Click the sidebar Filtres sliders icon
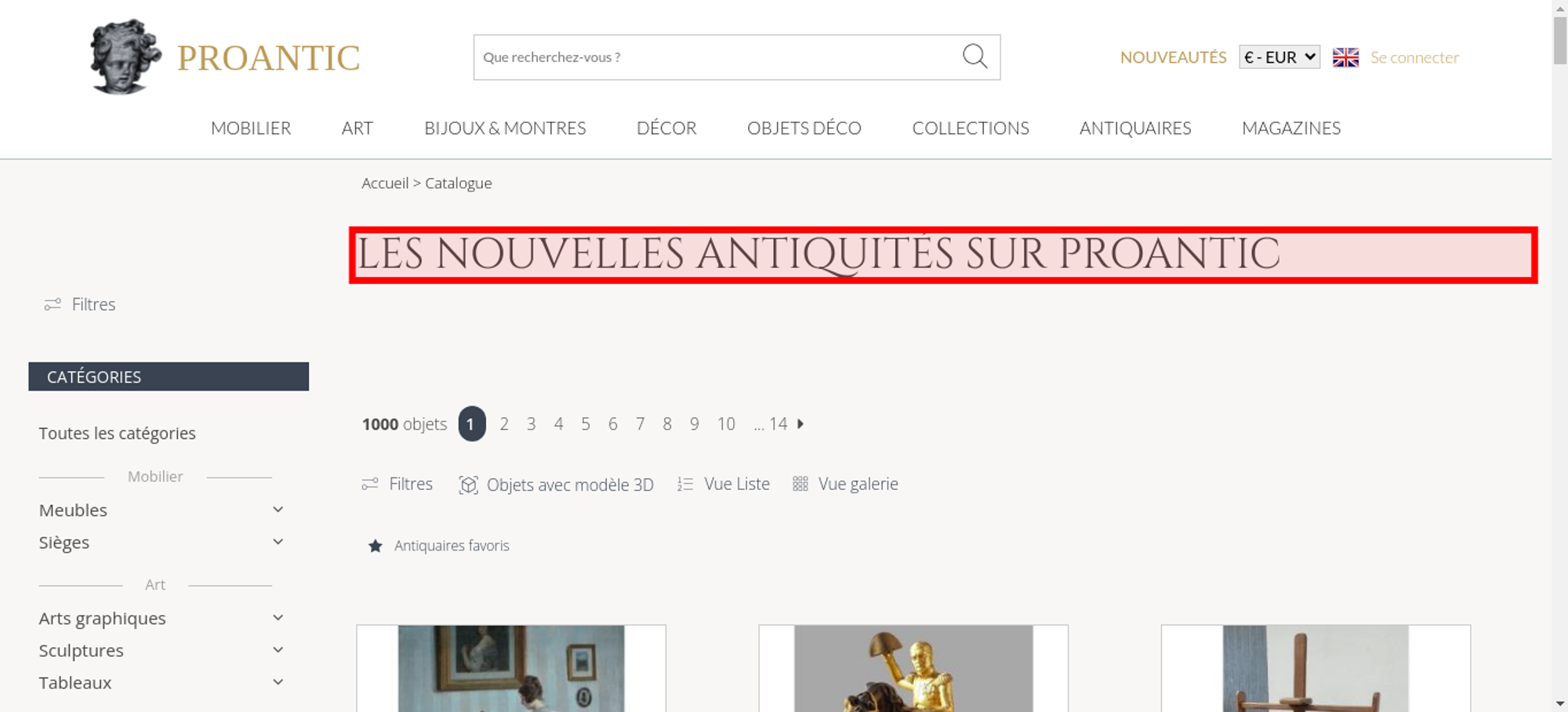This screenshot has height=712, width=1568. pos(53,304)
